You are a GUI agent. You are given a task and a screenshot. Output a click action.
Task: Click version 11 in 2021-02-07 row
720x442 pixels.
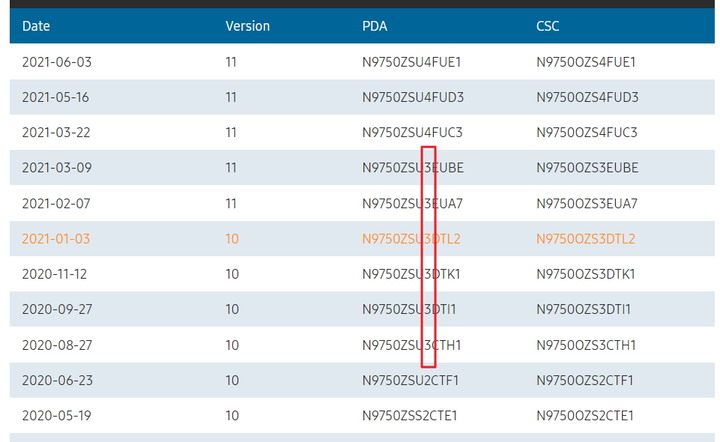click(231, 203)
